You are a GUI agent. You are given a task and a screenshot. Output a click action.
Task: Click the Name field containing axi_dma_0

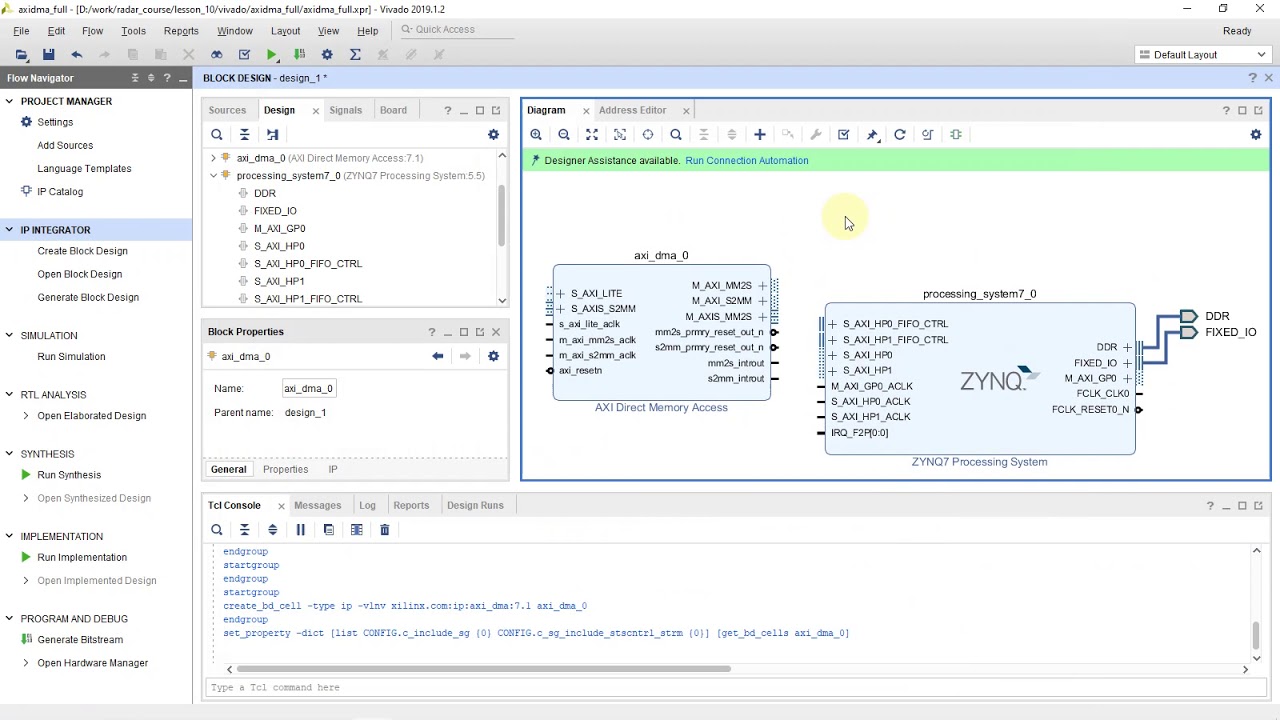coord(308,389)
